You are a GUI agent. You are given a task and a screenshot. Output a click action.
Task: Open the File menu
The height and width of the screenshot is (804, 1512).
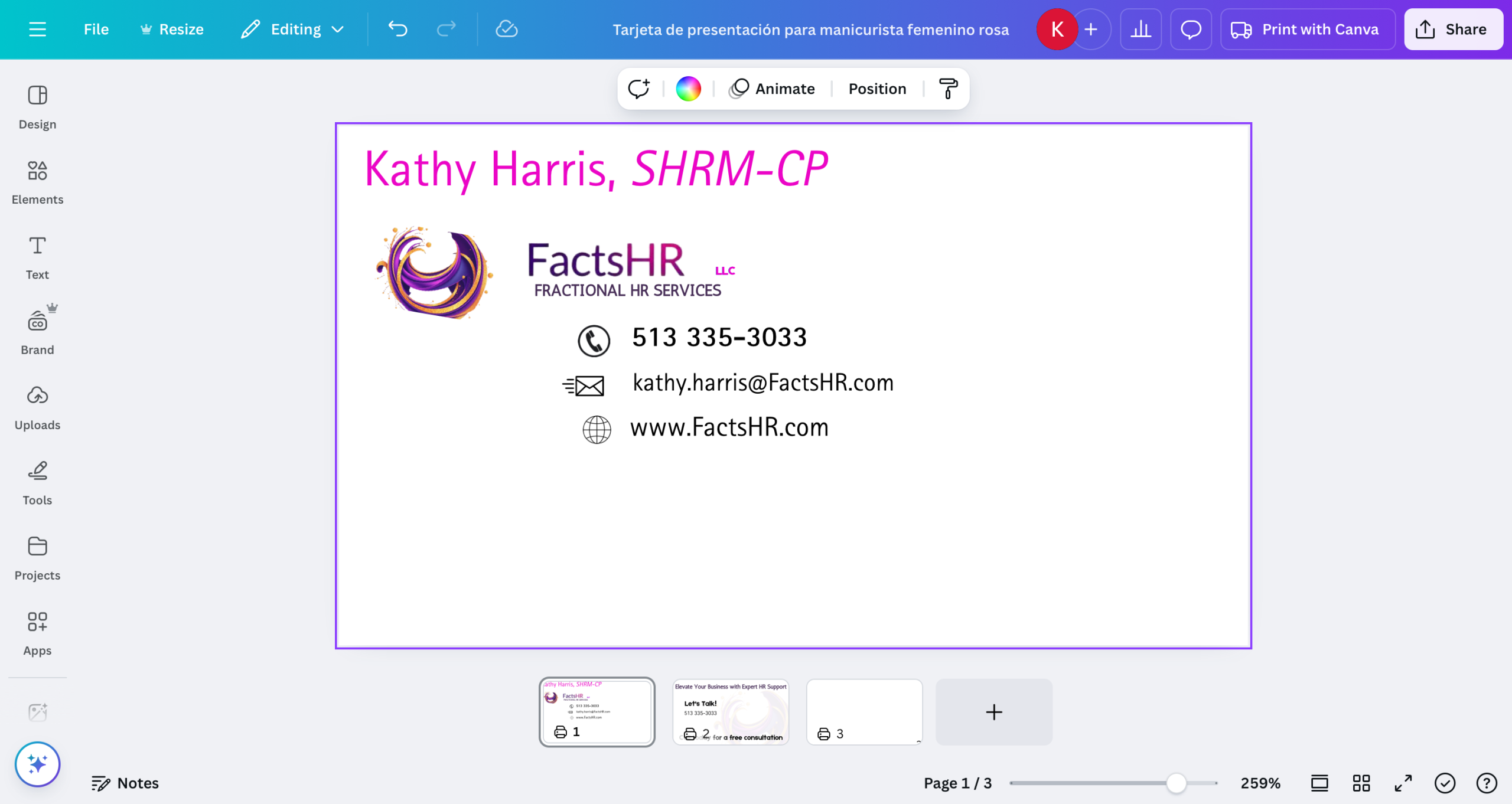click(x=96, y=30)
